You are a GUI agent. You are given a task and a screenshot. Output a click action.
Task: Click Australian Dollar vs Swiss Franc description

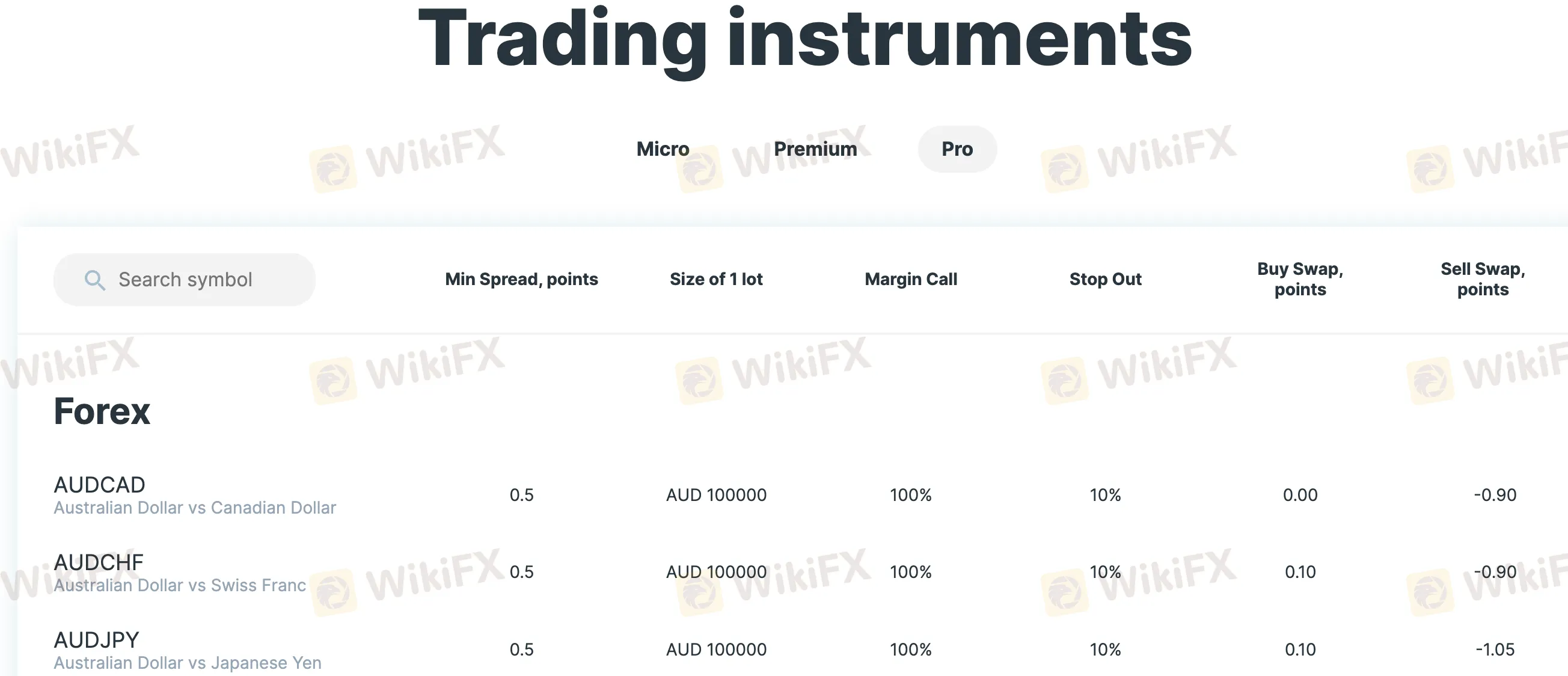point(180,585)
